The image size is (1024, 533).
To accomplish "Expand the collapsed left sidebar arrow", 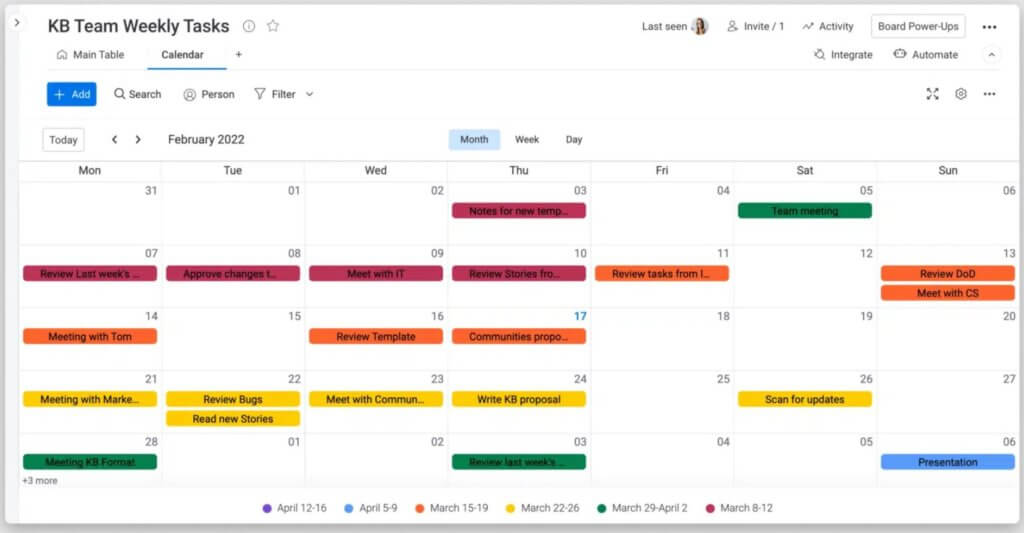I will pos(17,22).
